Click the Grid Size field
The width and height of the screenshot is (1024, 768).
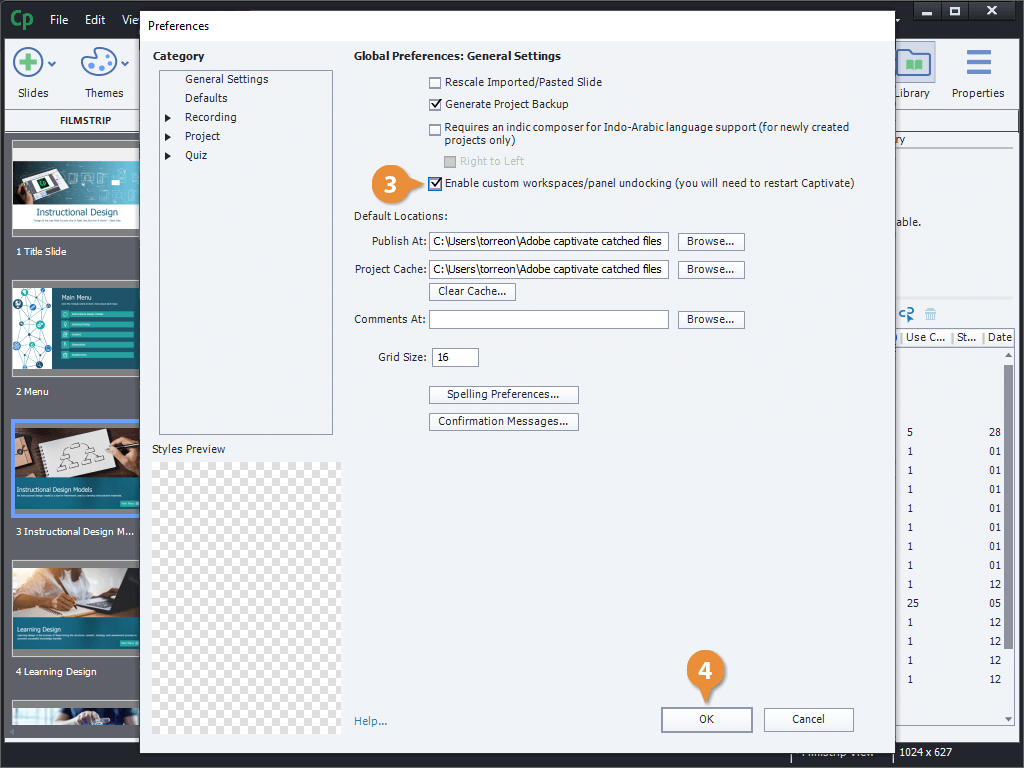(x=455, y=358)
